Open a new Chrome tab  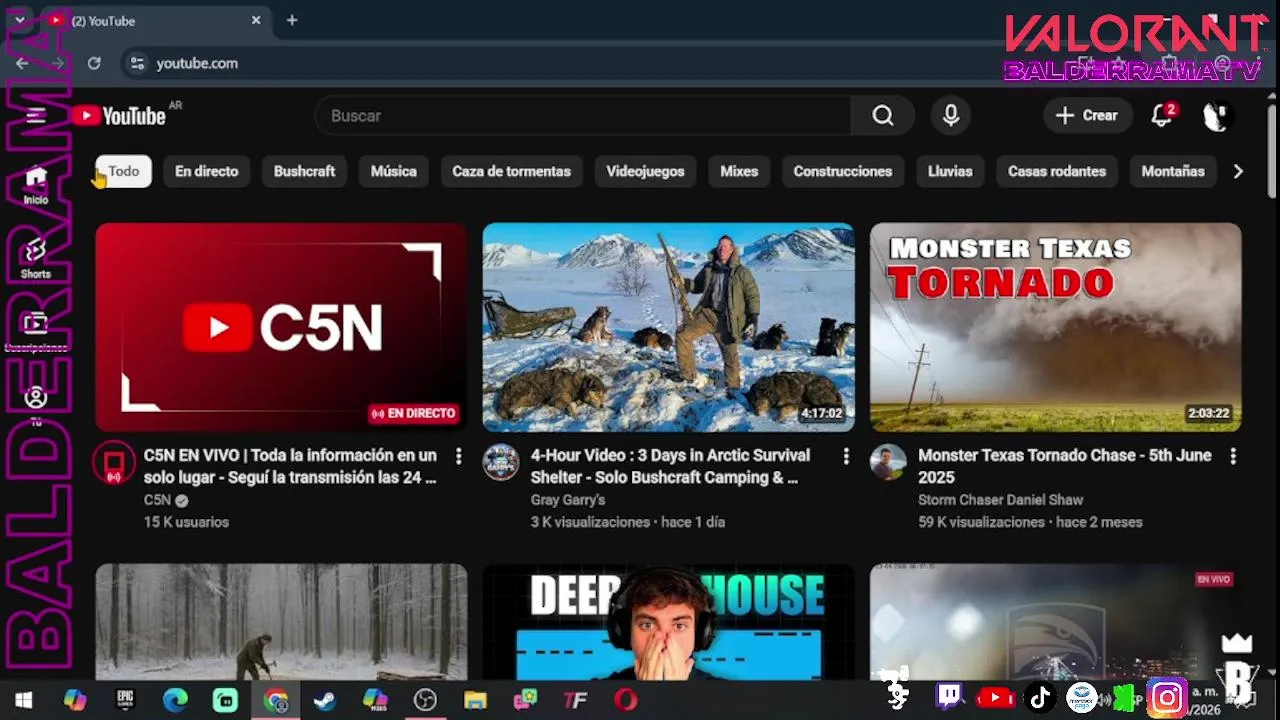(x=292, y=20)
